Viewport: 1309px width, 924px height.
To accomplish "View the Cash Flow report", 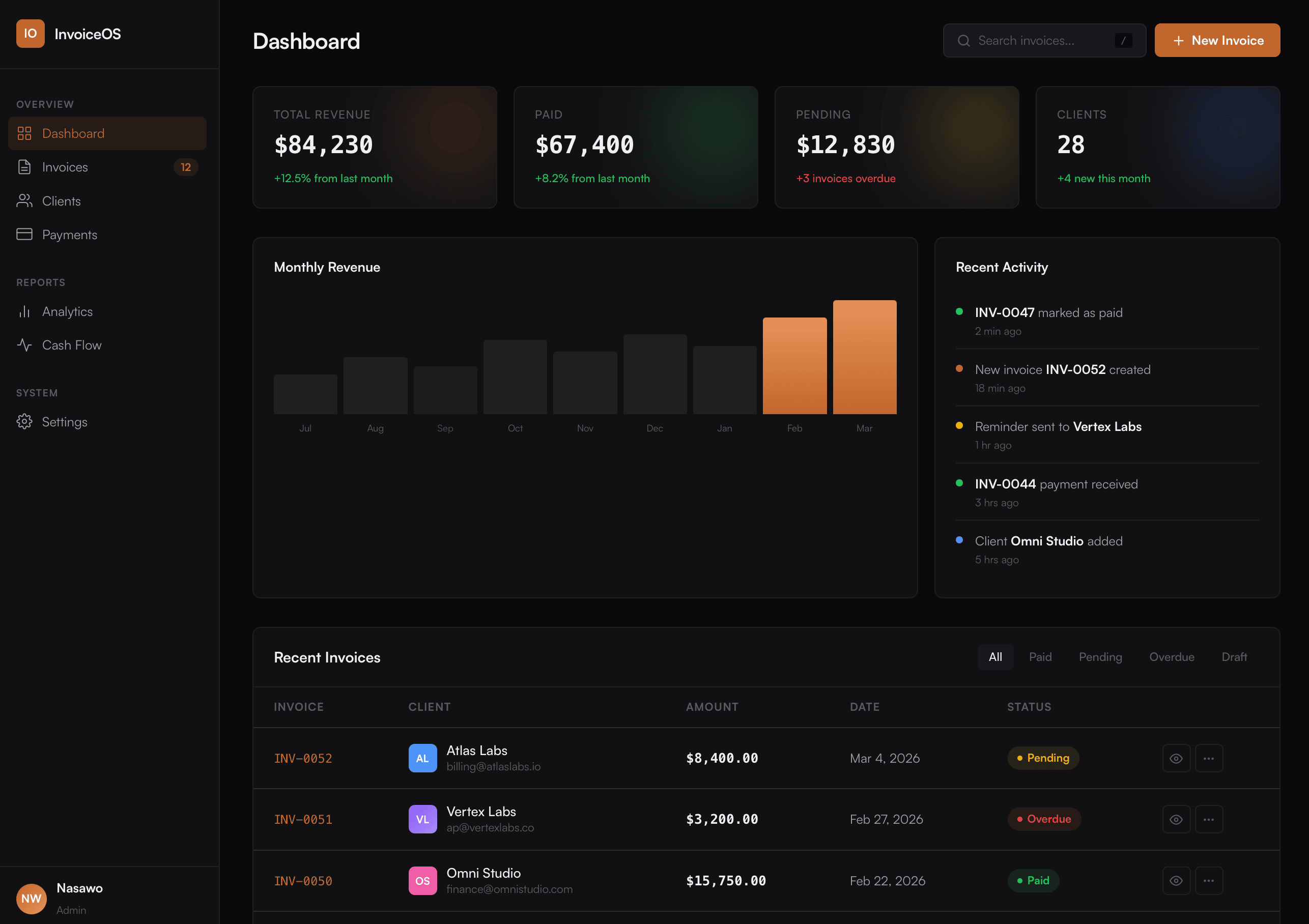I will click(72, 345).
